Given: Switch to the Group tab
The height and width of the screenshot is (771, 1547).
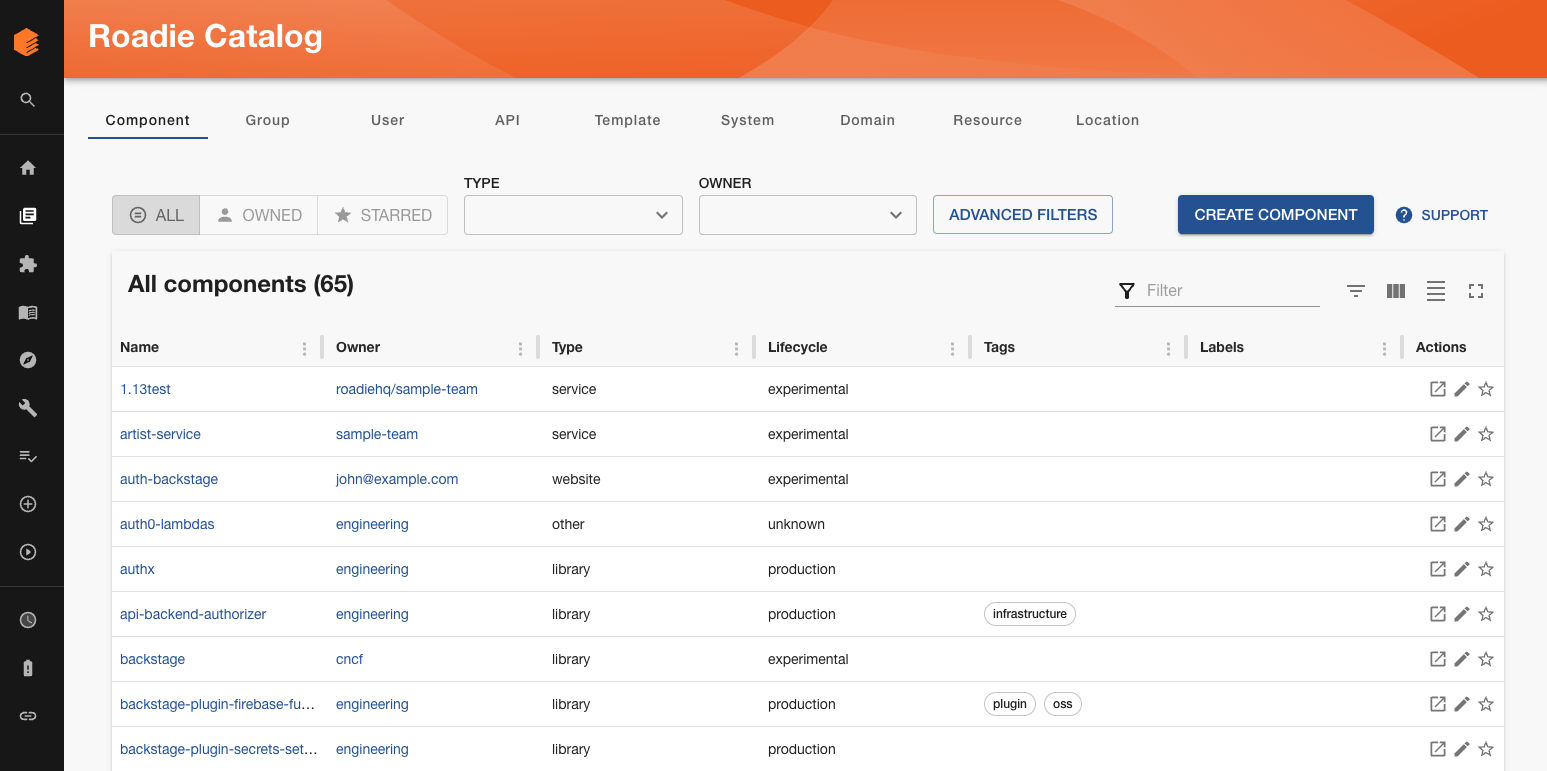Looking at the screenshot, I should (268, 120).
